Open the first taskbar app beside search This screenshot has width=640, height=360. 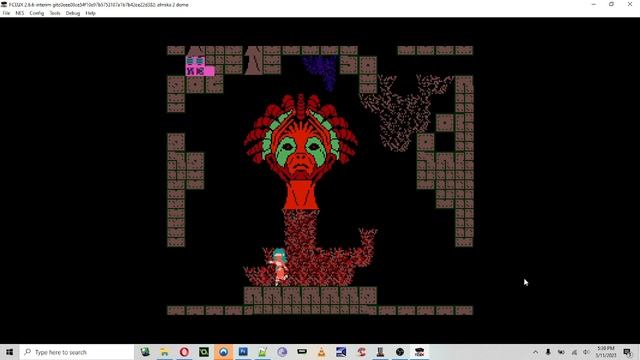145,352
